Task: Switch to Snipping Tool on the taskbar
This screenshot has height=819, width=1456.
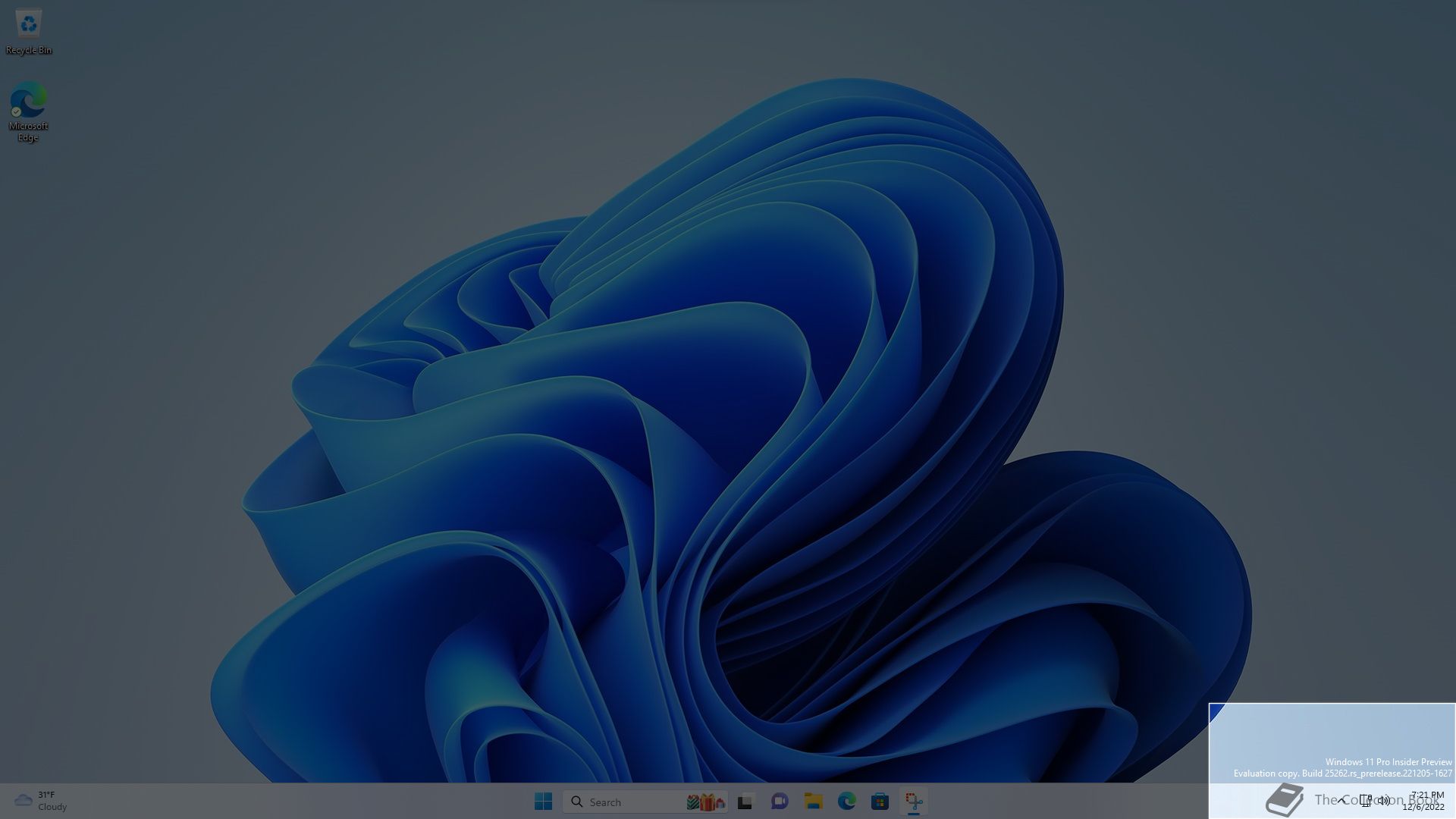Action: tap(914, 802)
